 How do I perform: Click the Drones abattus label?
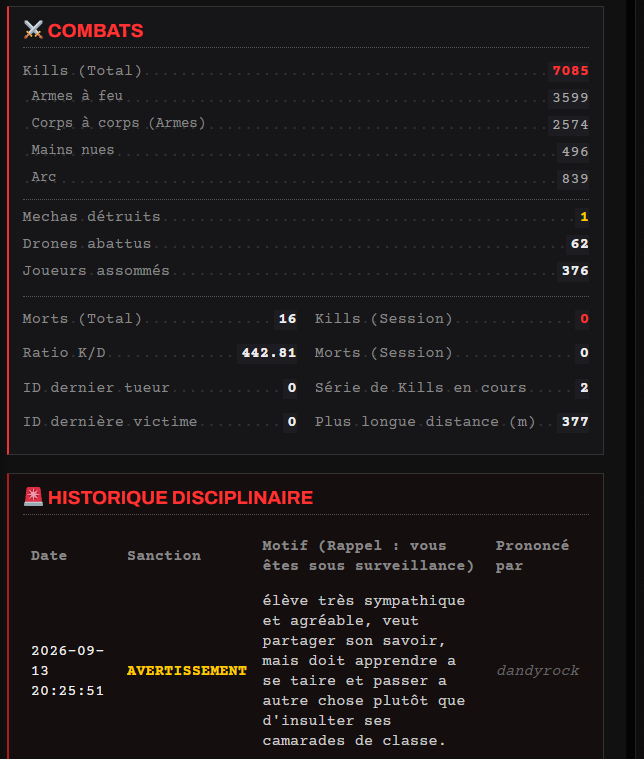pyautogui.click(x=87, y=244)
